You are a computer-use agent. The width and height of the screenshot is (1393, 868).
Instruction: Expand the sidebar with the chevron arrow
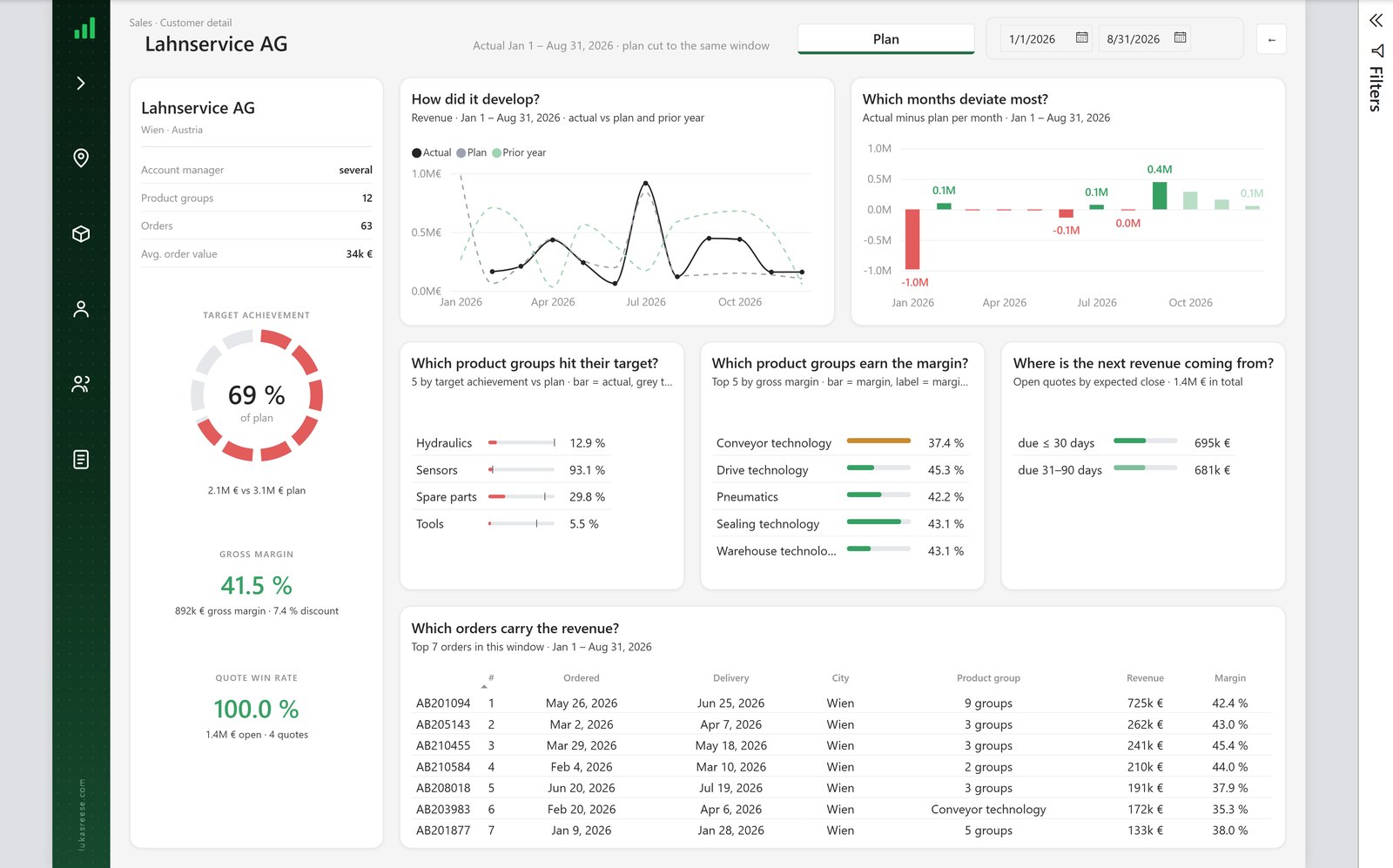point(81,84)
